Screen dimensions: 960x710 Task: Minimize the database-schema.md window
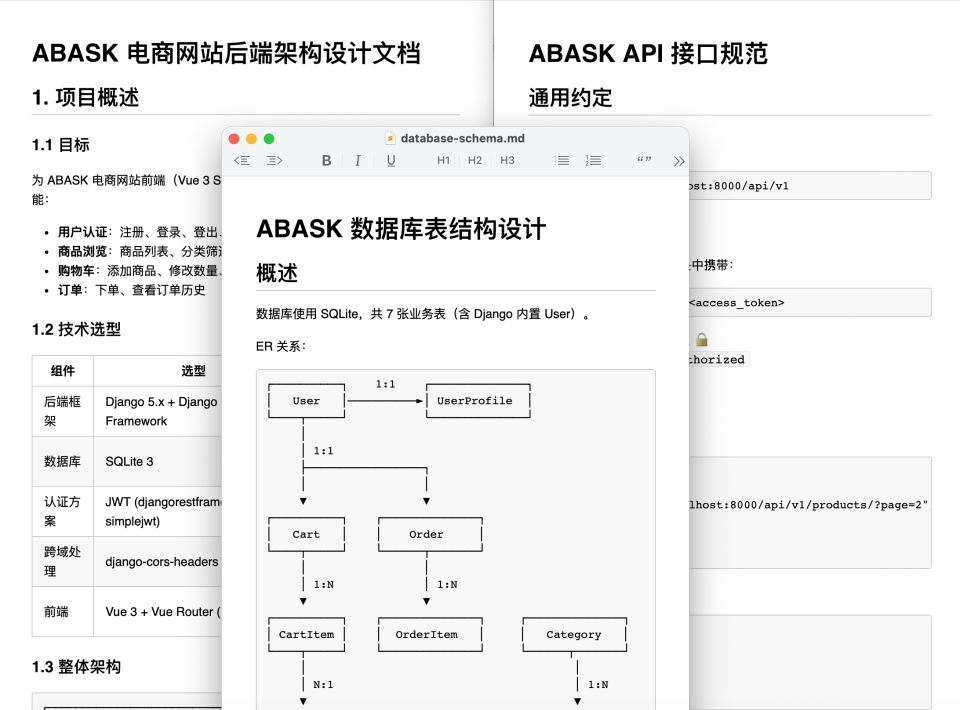point(251,139)
